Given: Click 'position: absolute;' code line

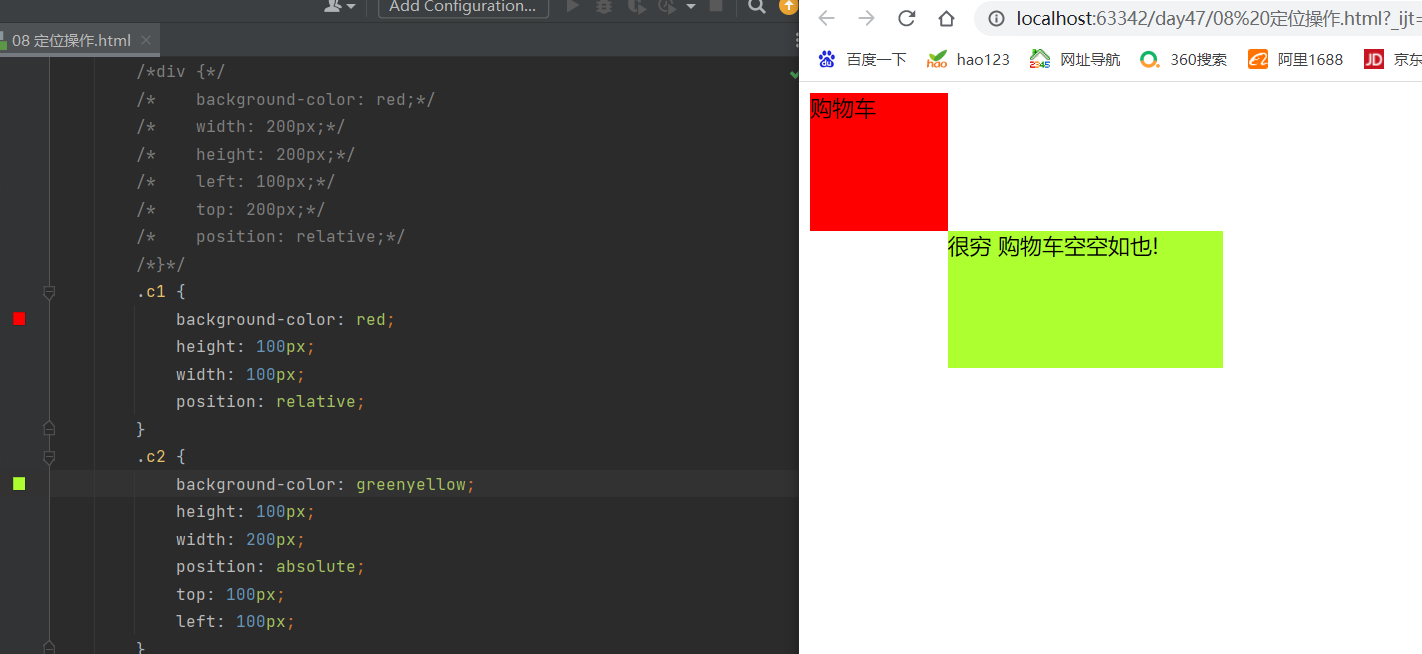Looking at the screenshot, I should coord(270,567).
